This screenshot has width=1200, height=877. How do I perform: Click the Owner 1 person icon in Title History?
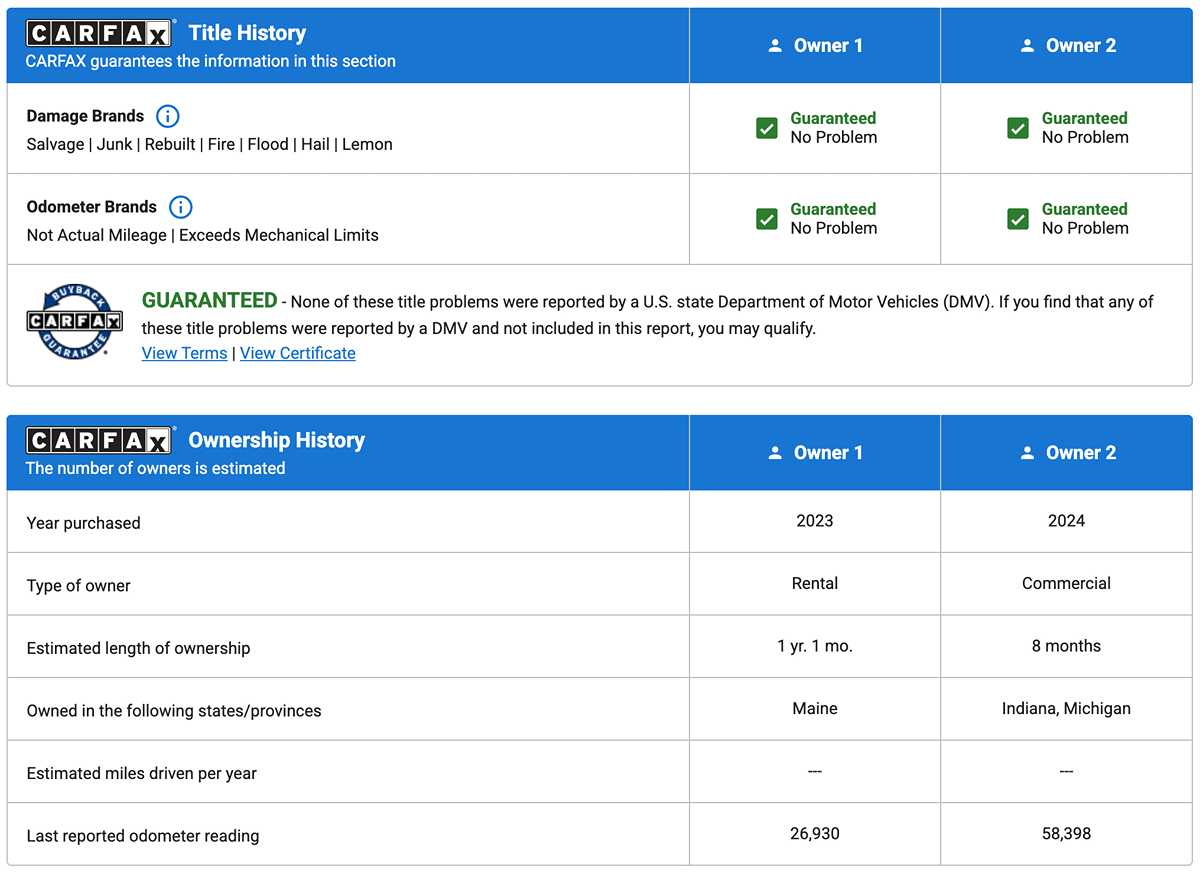[x=775, y=46]
